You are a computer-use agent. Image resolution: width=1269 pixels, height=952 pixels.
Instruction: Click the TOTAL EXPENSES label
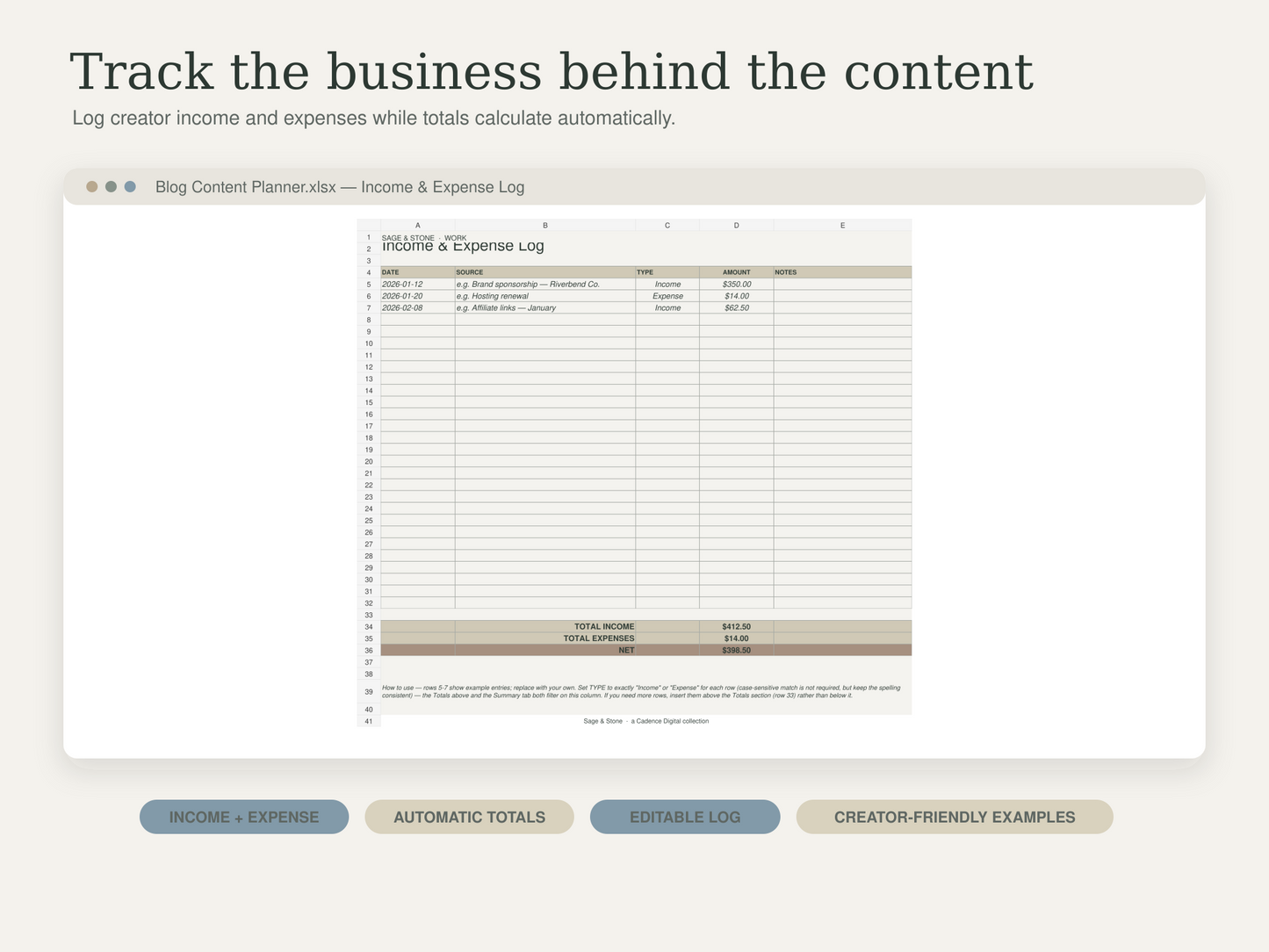(599, 638)
